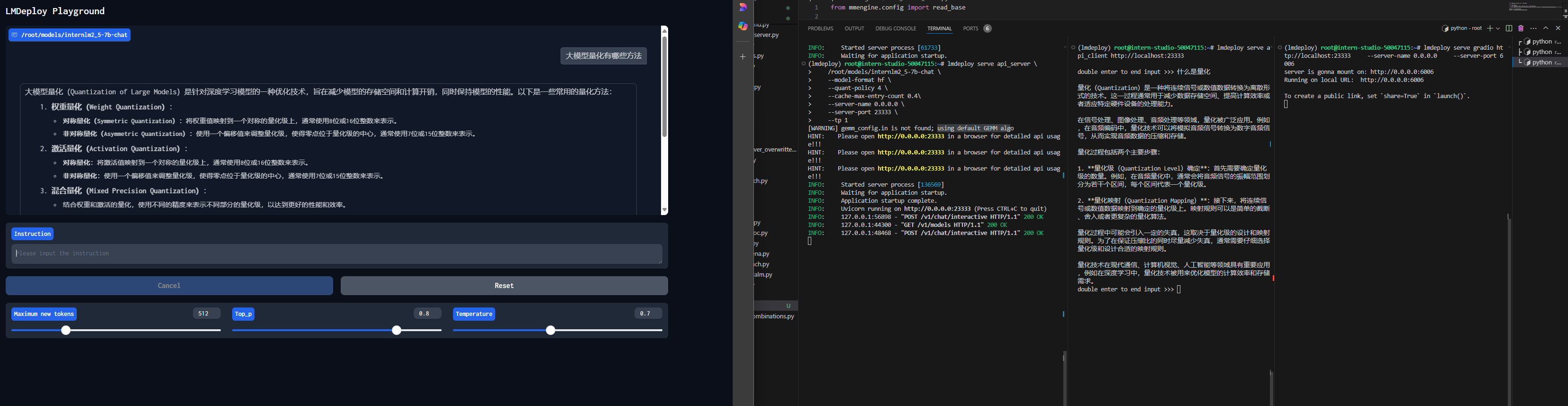The width and height of the screenshot is (1568, 406).
Task: Click the user message '大模型量化有哪些方法'
Action: click(x=603, y=56)
